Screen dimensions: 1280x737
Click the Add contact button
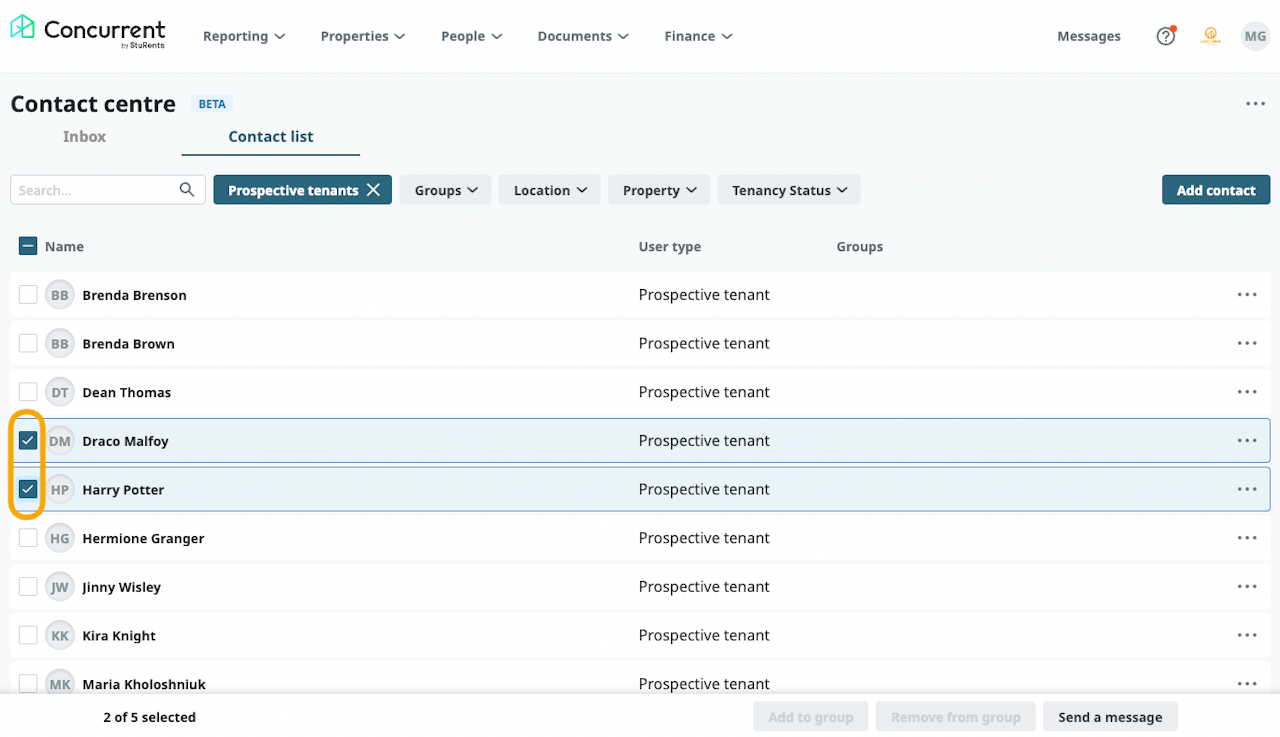[1215, 190]
